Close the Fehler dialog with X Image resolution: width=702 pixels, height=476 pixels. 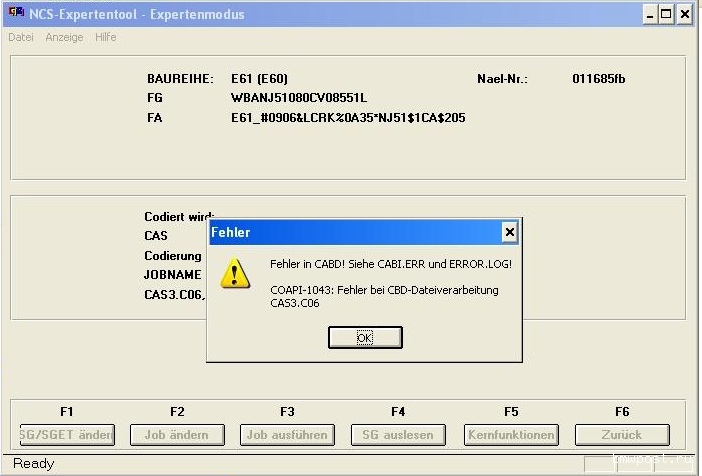(509, 232)
